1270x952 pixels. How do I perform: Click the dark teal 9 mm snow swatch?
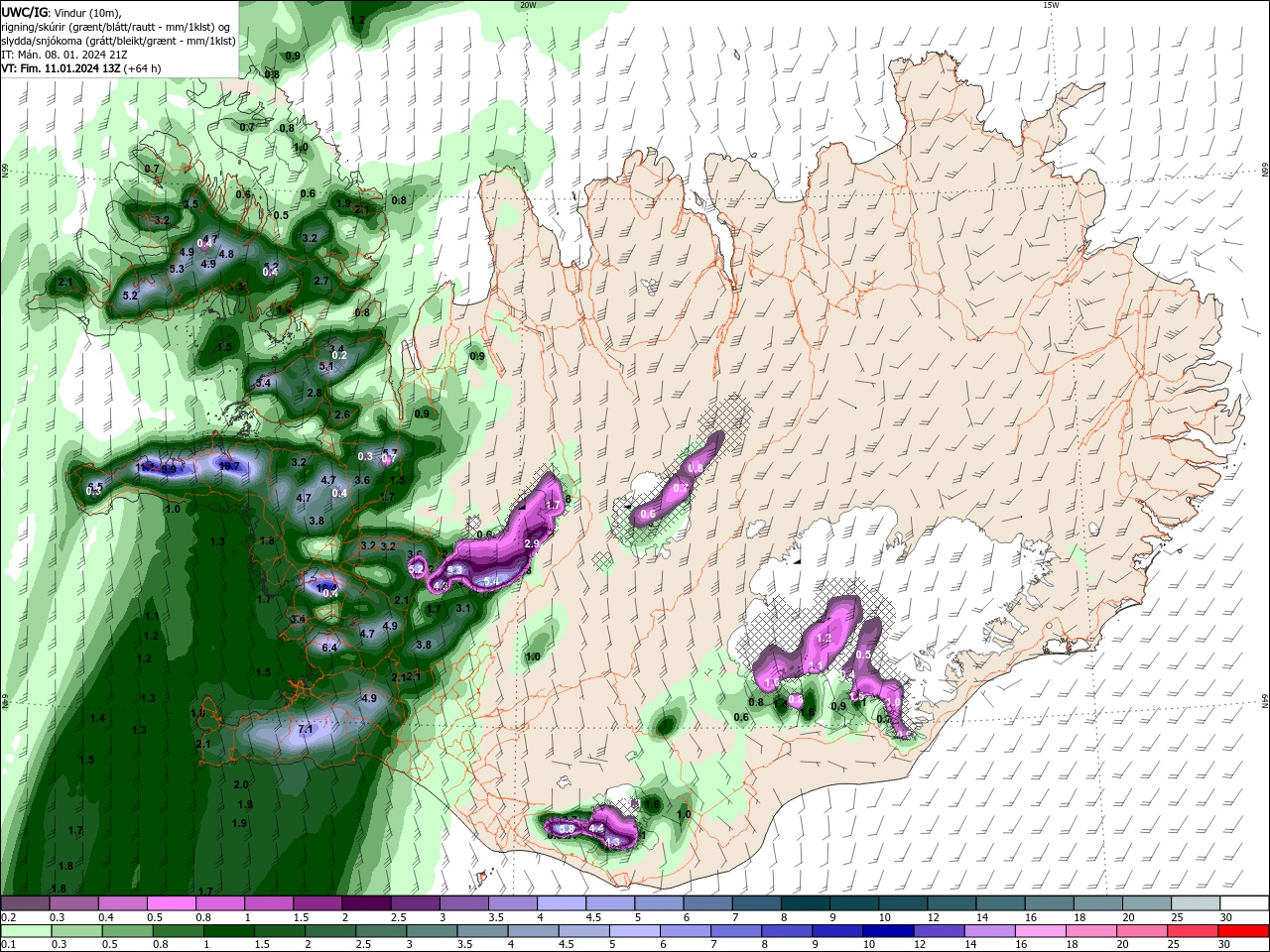[x=854, y=903]
